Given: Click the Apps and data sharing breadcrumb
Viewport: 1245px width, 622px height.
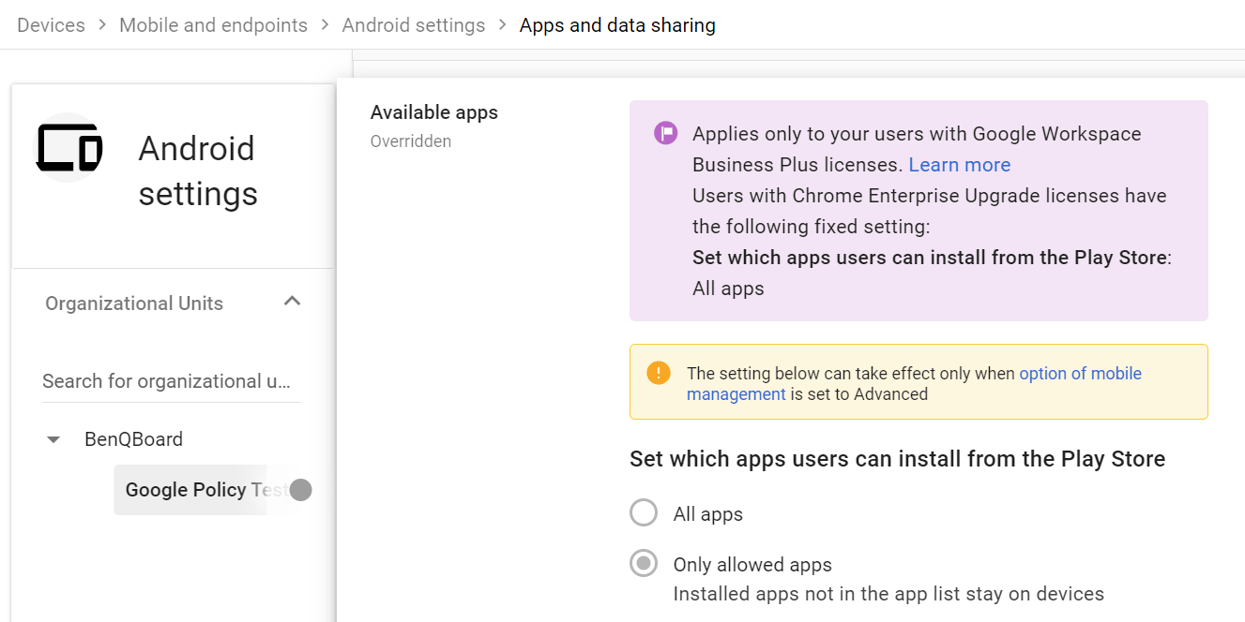Looking at the screenshot, I should point(617,25).
